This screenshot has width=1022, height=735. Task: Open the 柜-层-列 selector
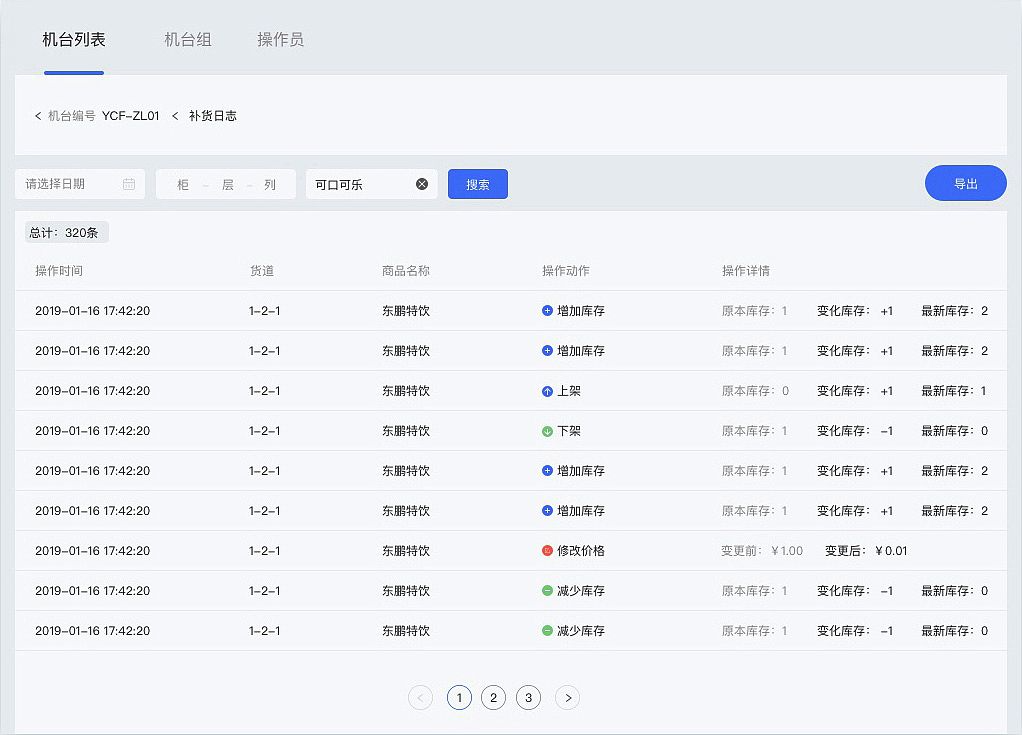pos(226,184)
